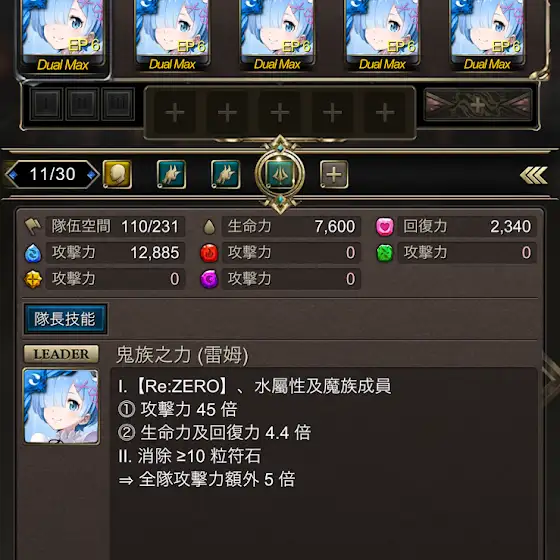The width and height of the screenshot is (560, 560).
Task: Add a new slot with the plus icon beside the trident
Action: click(334, 174)
